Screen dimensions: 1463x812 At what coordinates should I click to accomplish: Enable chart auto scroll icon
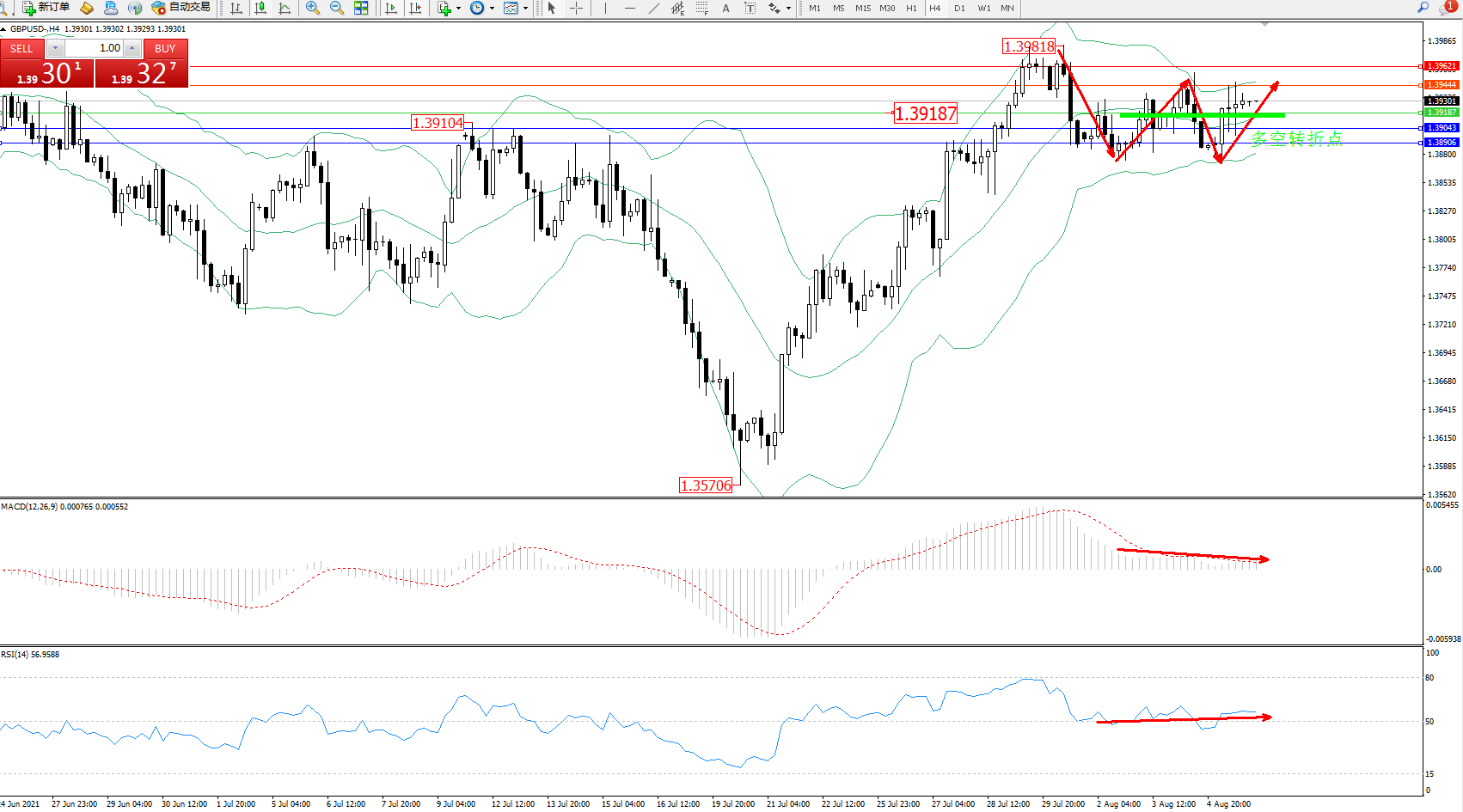coord(391,8)
